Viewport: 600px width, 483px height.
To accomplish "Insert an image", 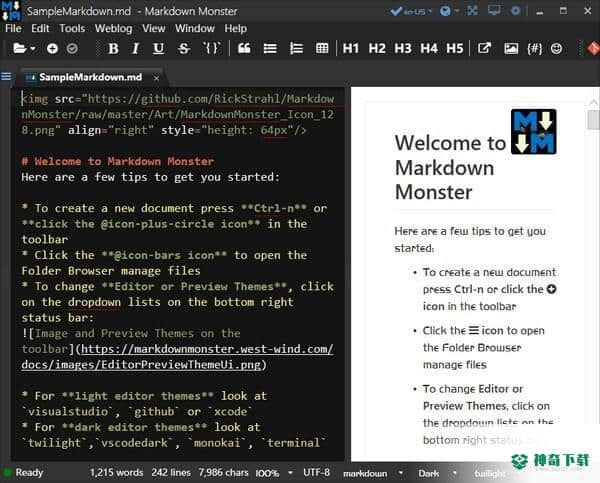I will 511,49.
